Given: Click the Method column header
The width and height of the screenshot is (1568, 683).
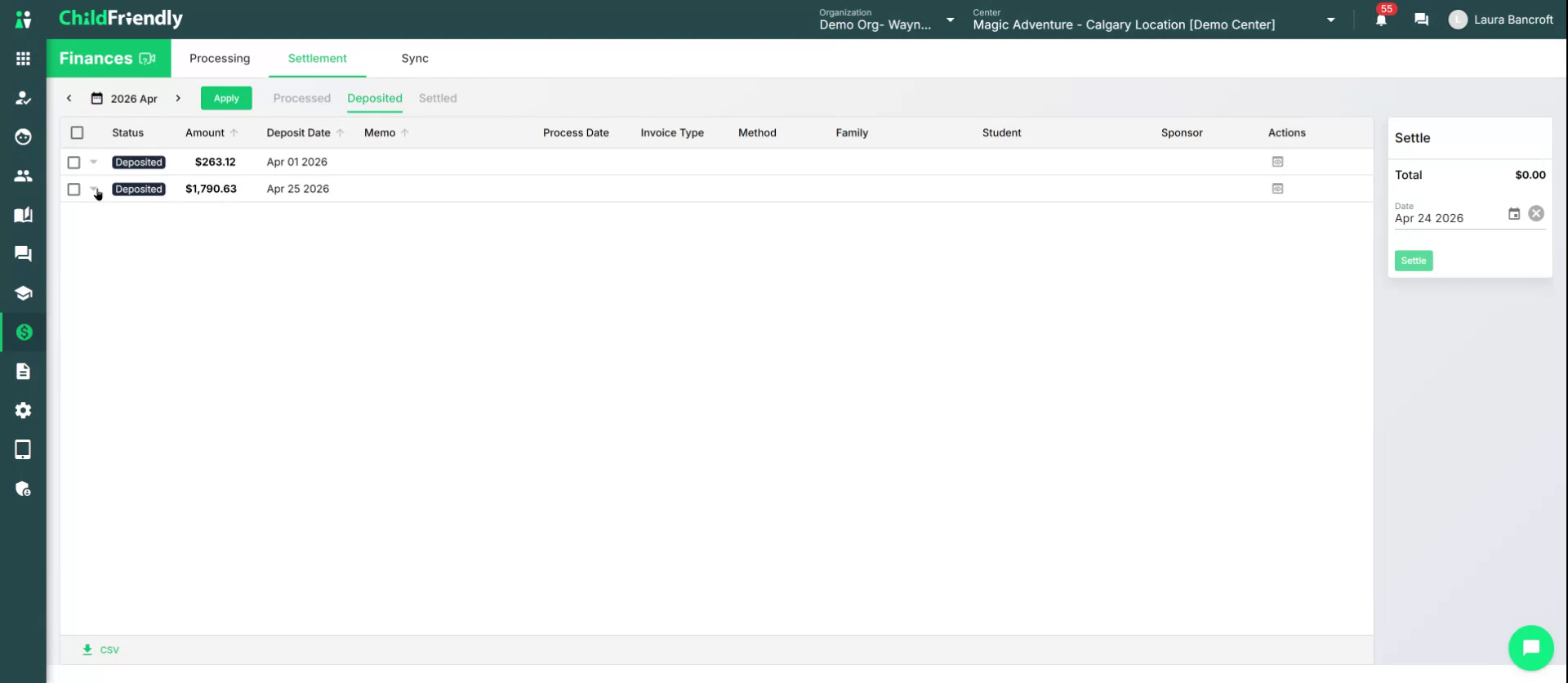Looking at the screenshot, I should click(x=757, y=132).
